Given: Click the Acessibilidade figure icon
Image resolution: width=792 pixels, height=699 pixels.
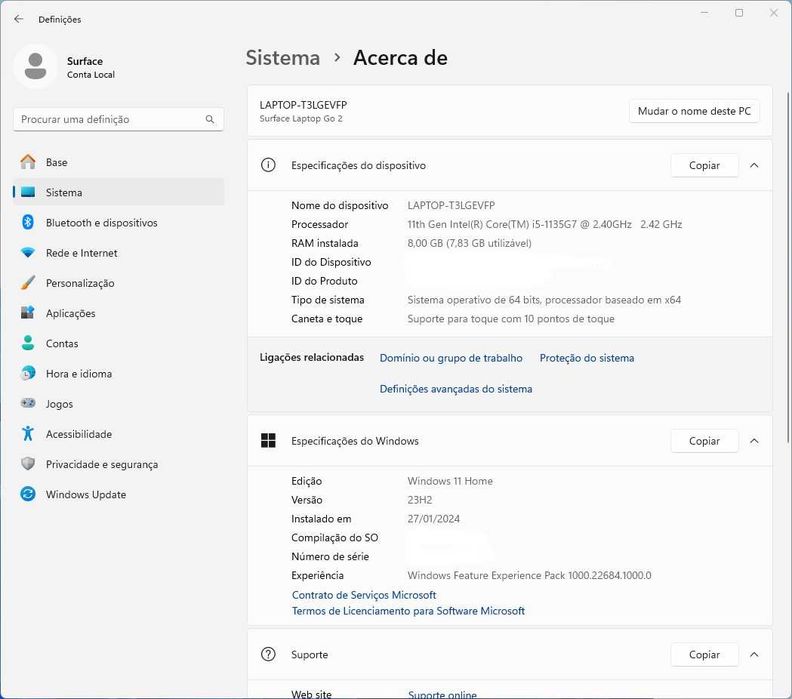Looking at the screenshot, I should (28, 433).
